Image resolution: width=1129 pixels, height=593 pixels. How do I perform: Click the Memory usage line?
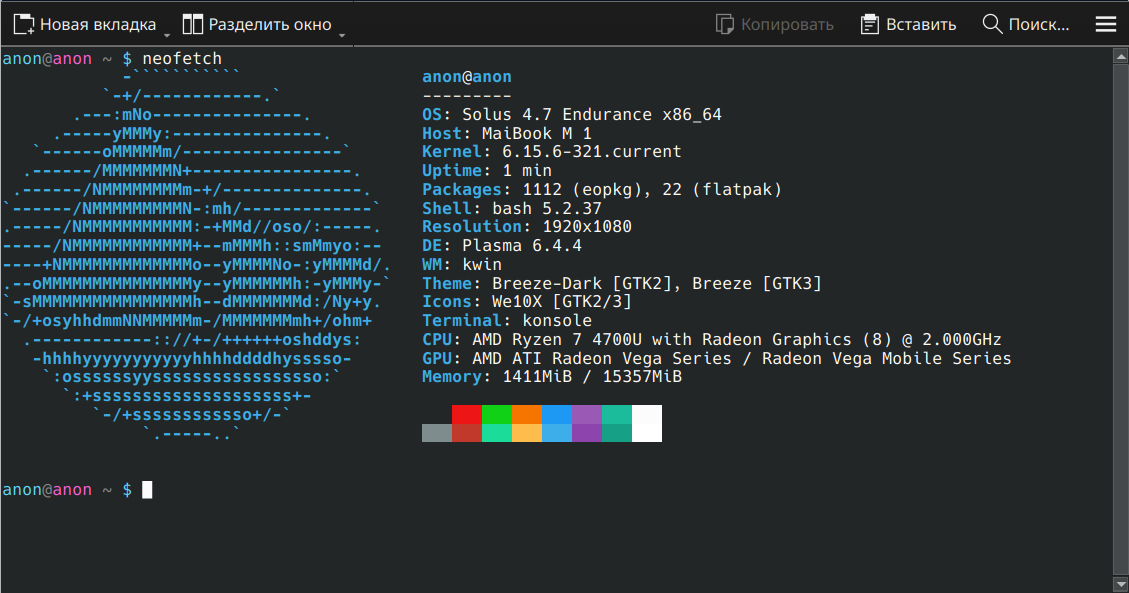[x=552, y=377]
